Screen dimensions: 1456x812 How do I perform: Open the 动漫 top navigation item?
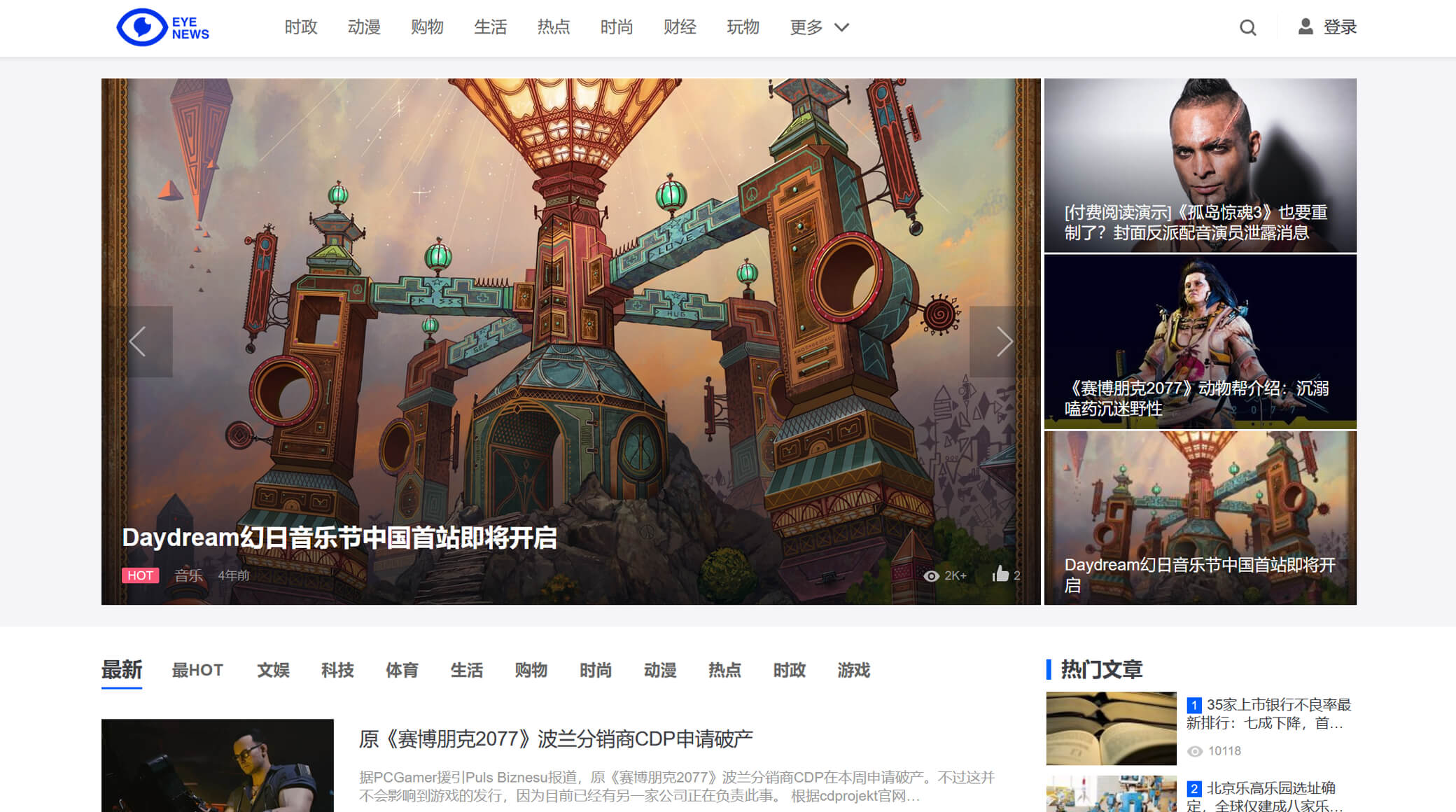pyautogui.click(x=364, y=27)
